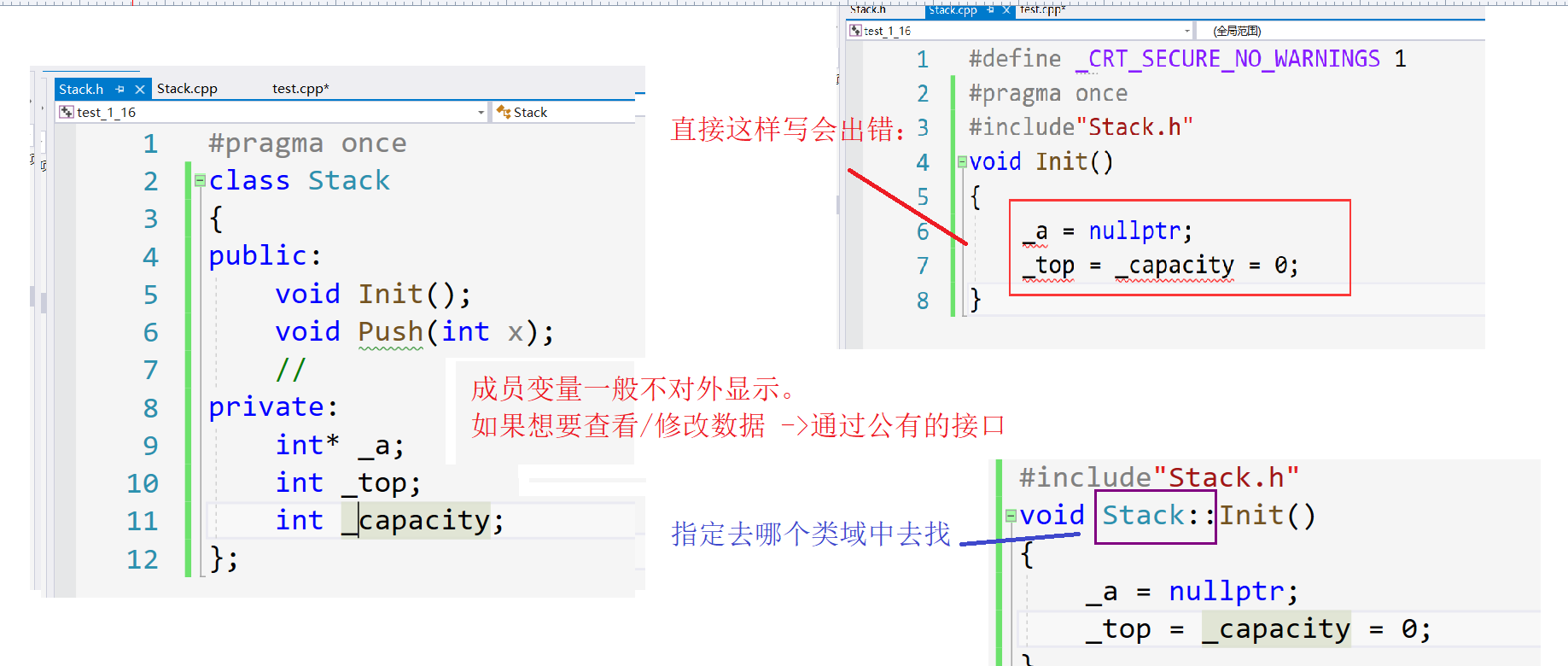Open test_1_16 project dropdown in Stack.h editor
Screen dimensions: 1568x666
(x=481, y=113)
